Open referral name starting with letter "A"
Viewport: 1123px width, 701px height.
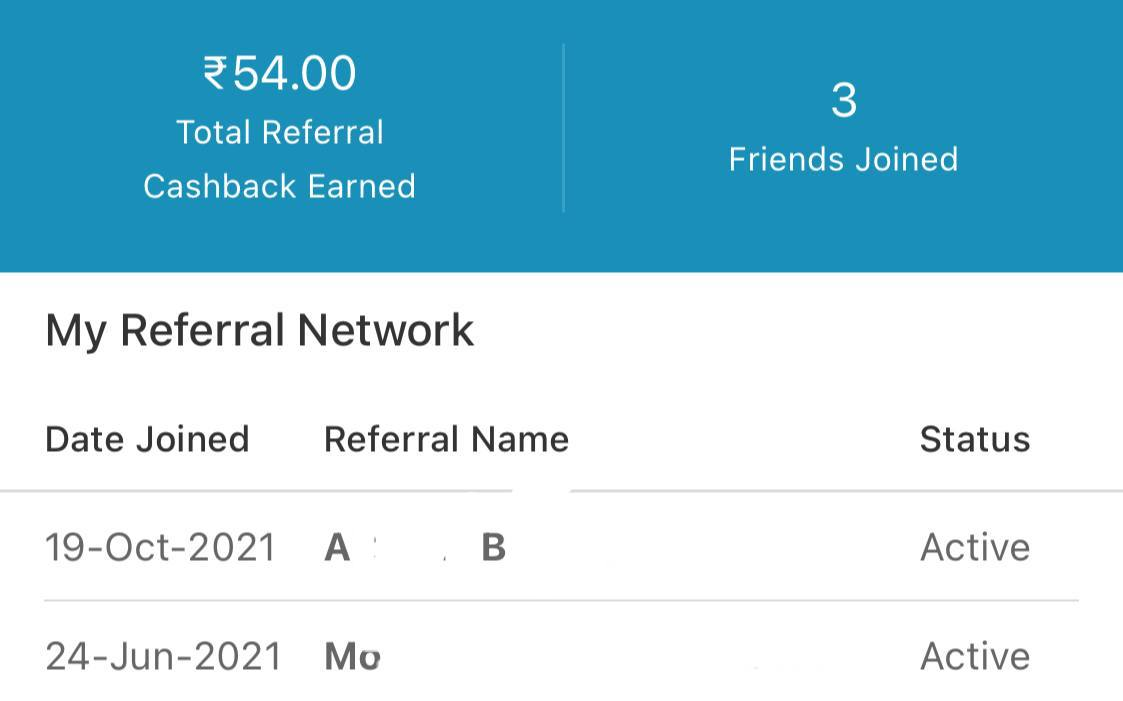click(338, 548)
